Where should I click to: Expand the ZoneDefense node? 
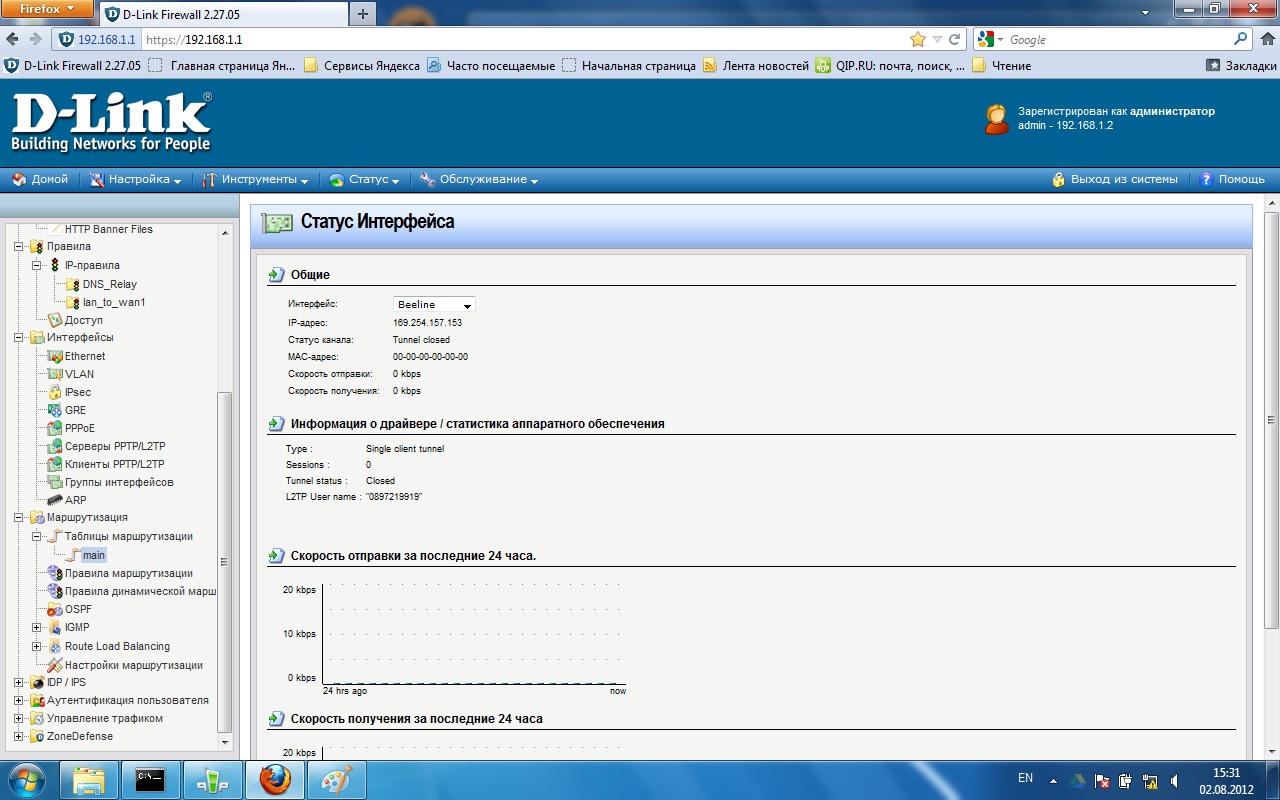18,737
